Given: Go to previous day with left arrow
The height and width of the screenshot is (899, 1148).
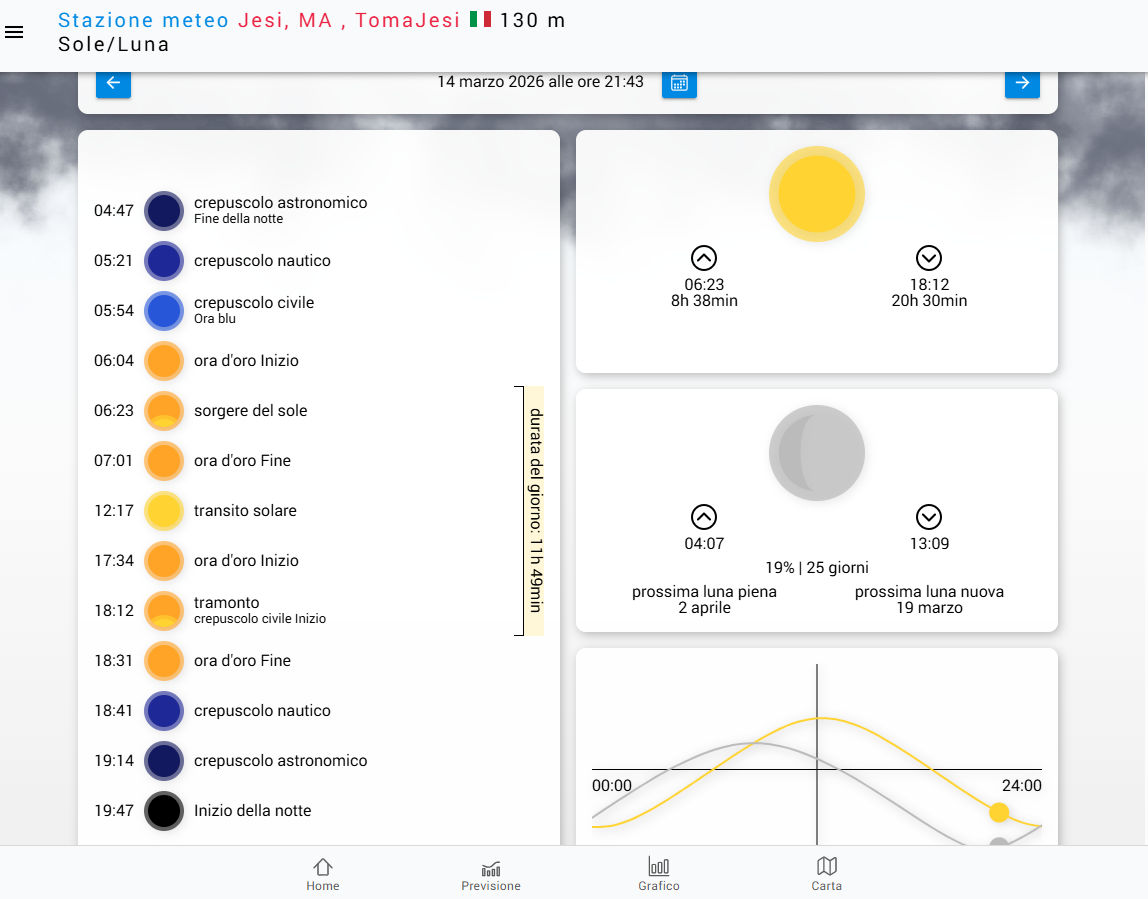Looking at the screenshot, I should click(x=113, y=83).
